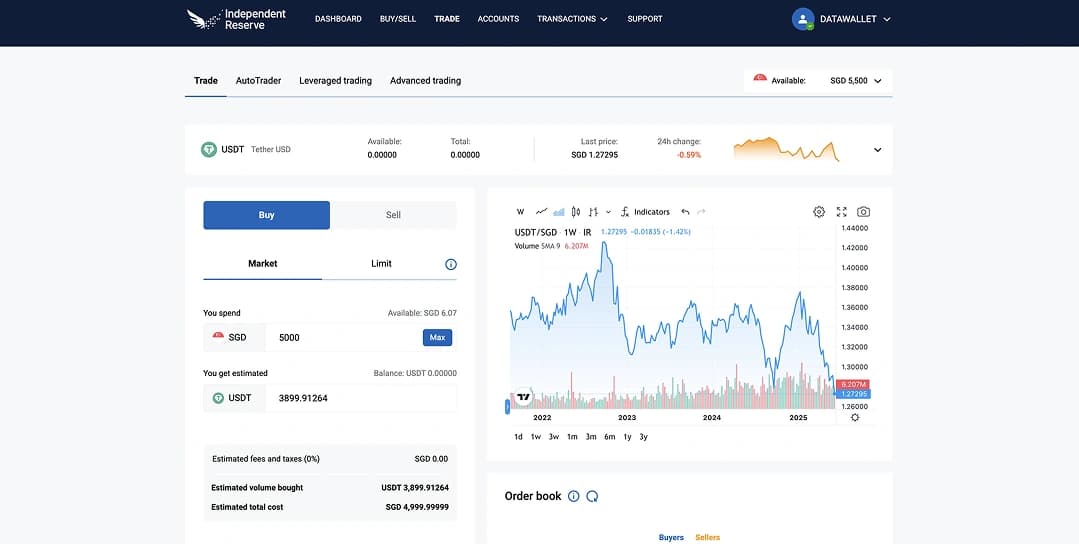Image resolution: width=1079 pixels, height=544 pixels.
Task: Click the Available: SGD 6.07 text
Action: tap(422, 313)
